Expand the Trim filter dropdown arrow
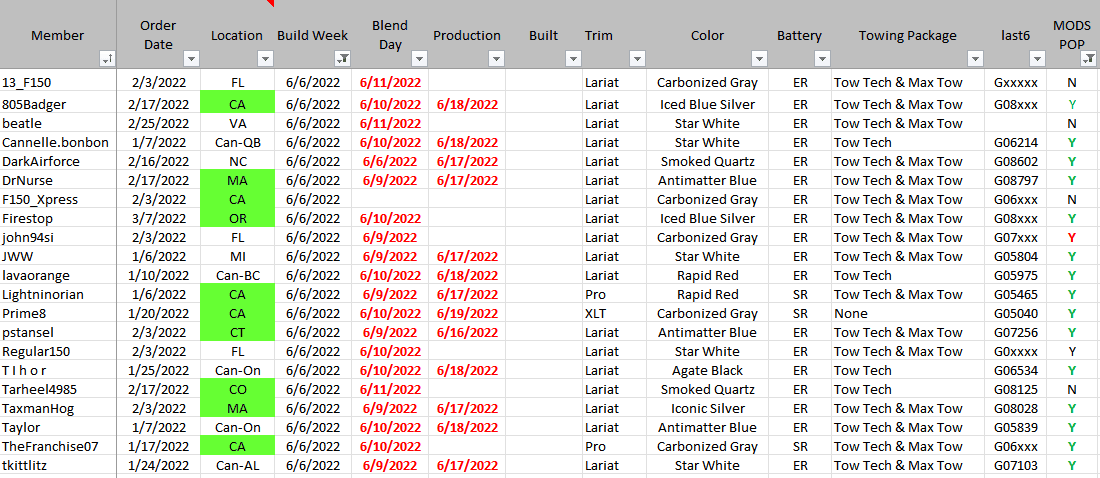This screenshot has width=1100, height=478. pos(638,59)
